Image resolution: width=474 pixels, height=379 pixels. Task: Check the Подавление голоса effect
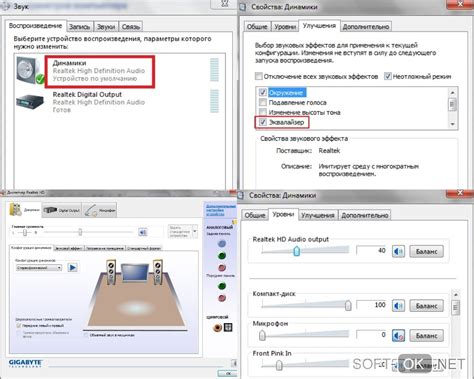(x=263, y=102)
